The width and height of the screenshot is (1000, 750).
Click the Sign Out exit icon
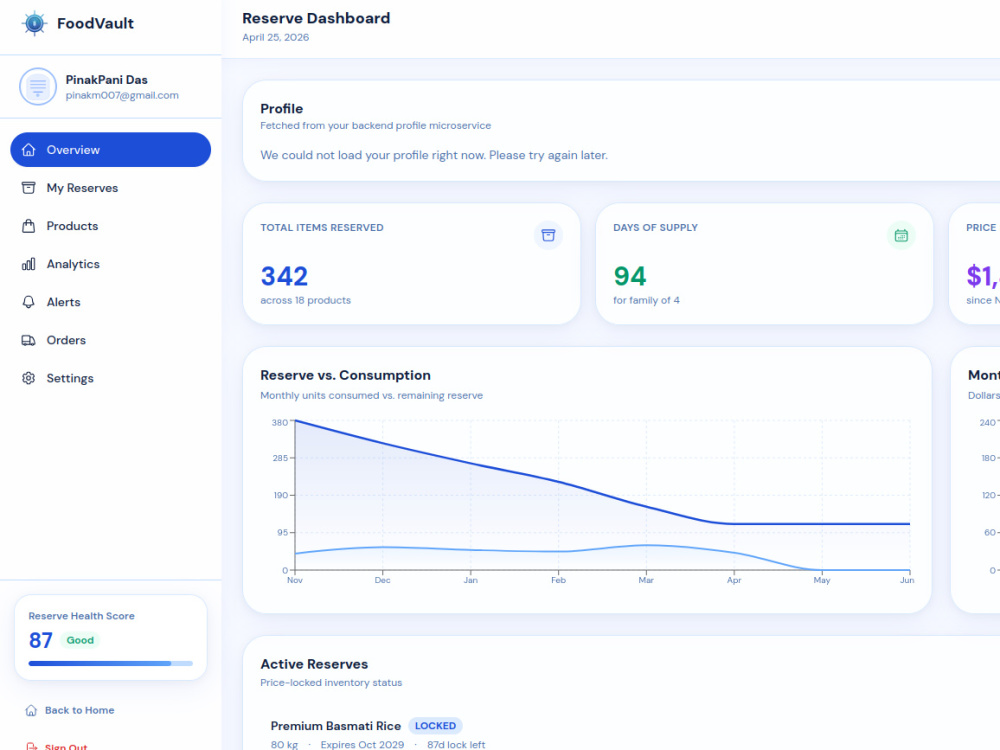click(x=31, y=747)
